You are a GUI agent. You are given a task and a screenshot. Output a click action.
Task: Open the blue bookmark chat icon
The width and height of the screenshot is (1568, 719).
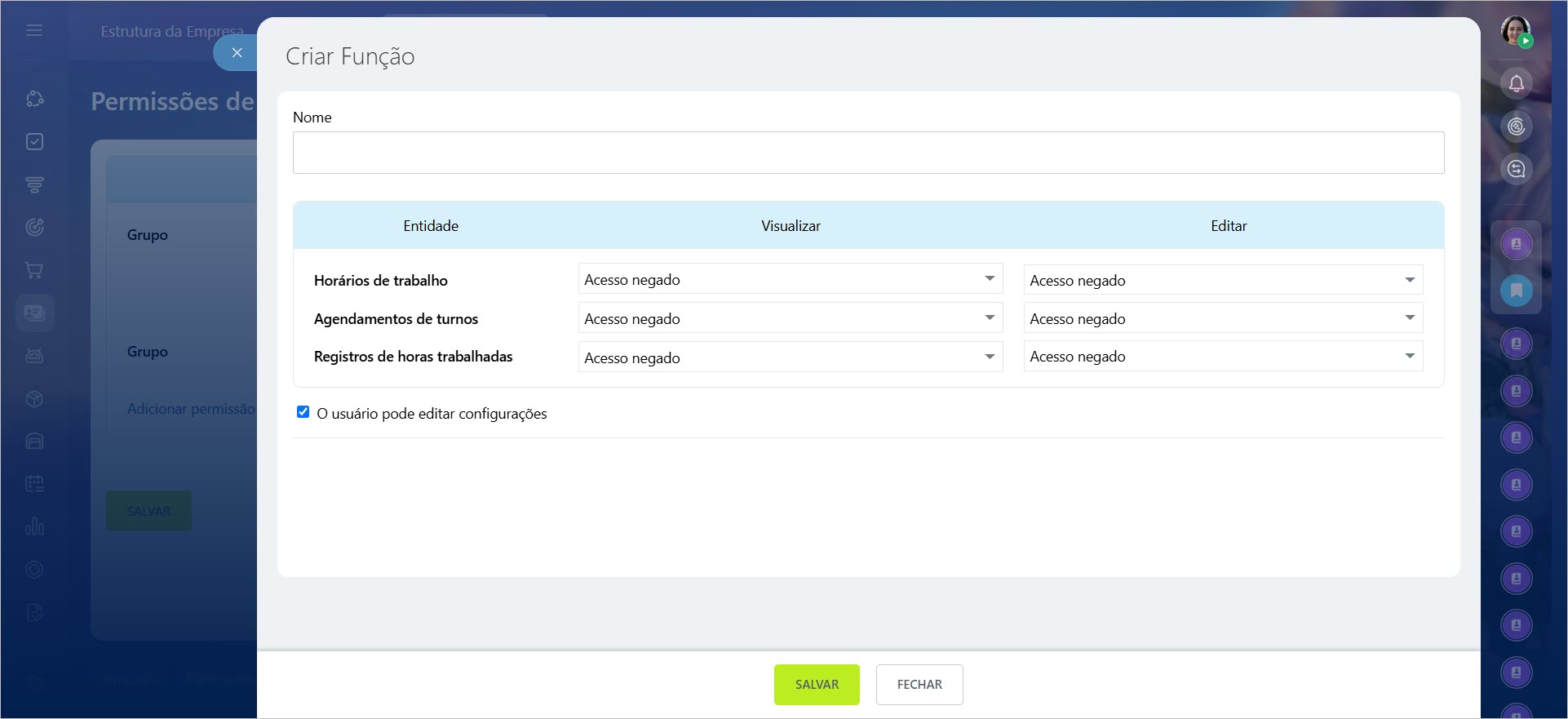[x=1516, y=291]
